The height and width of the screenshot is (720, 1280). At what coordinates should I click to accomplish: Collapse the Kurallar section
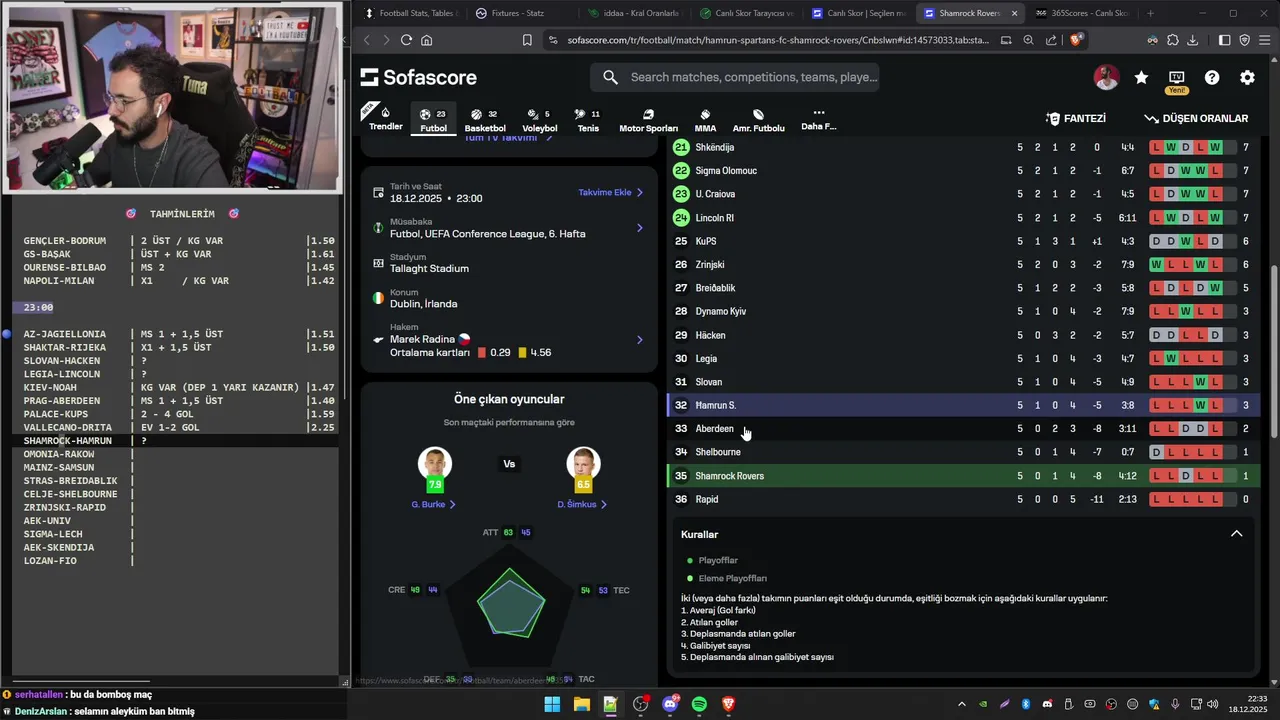click(1236, 534)
